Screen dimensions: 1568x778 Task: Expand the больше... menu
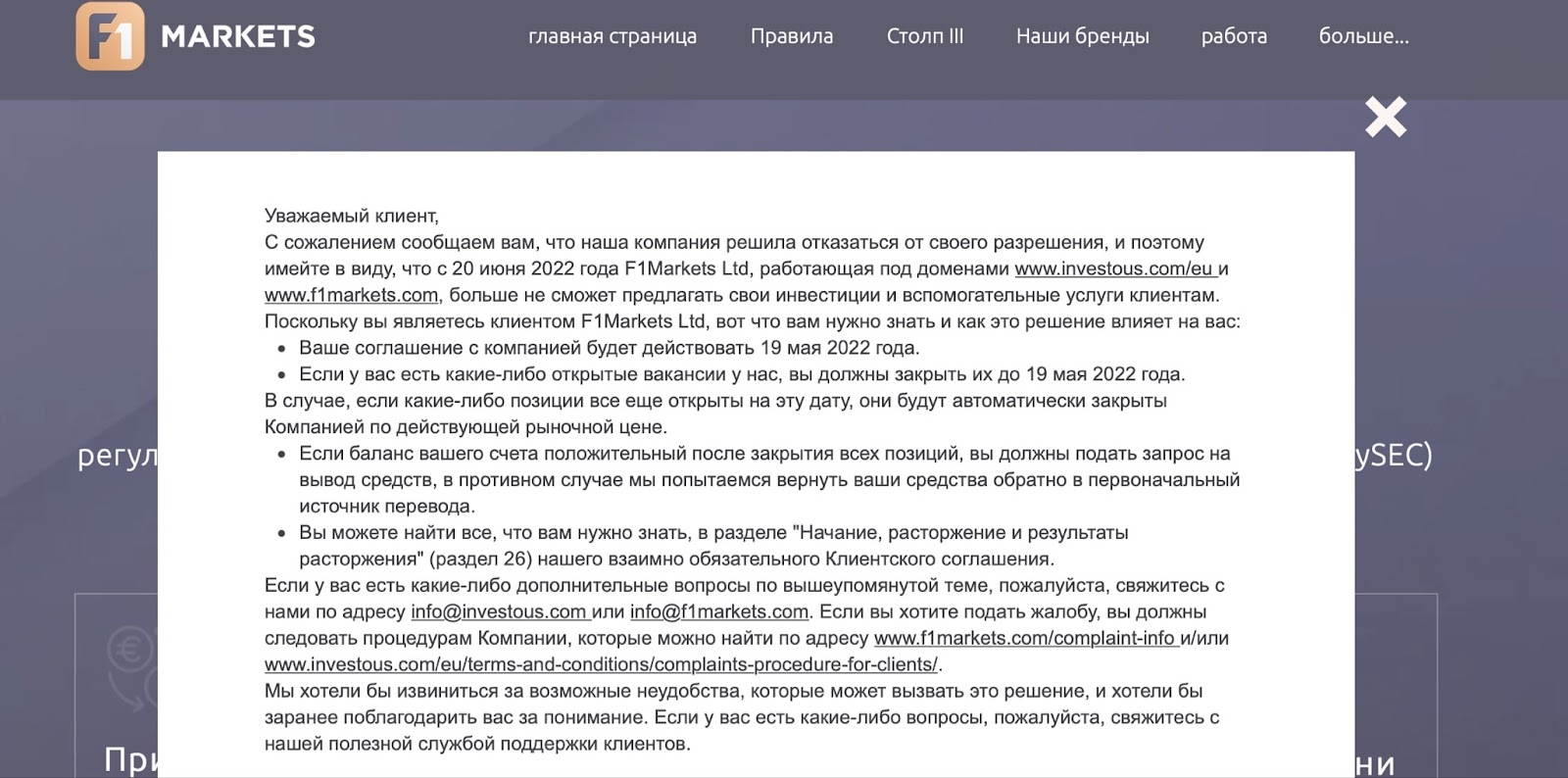pyautogui.click(x=1363, y=36)
